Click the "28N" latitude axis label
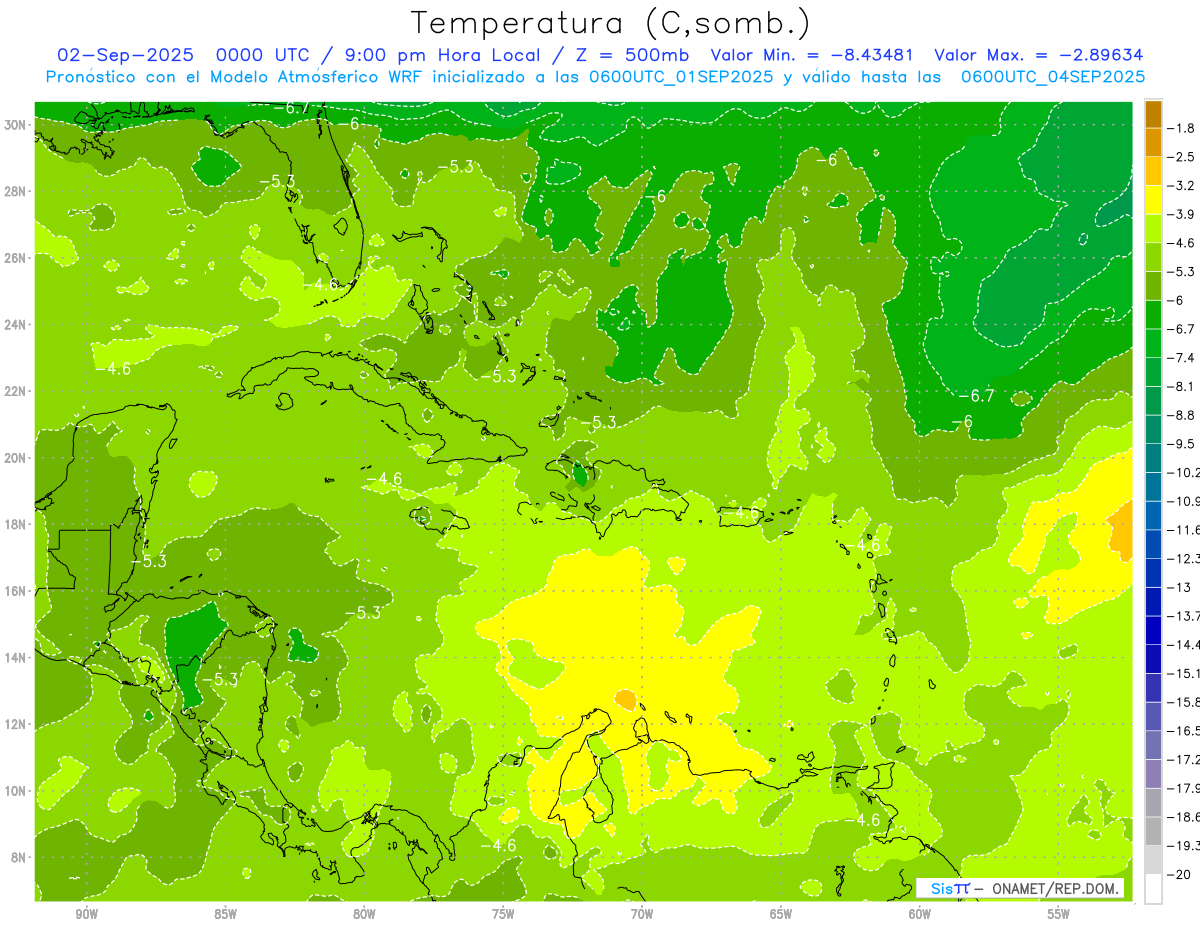This screenshot has width=1200, height=927. tap(17, 191)
